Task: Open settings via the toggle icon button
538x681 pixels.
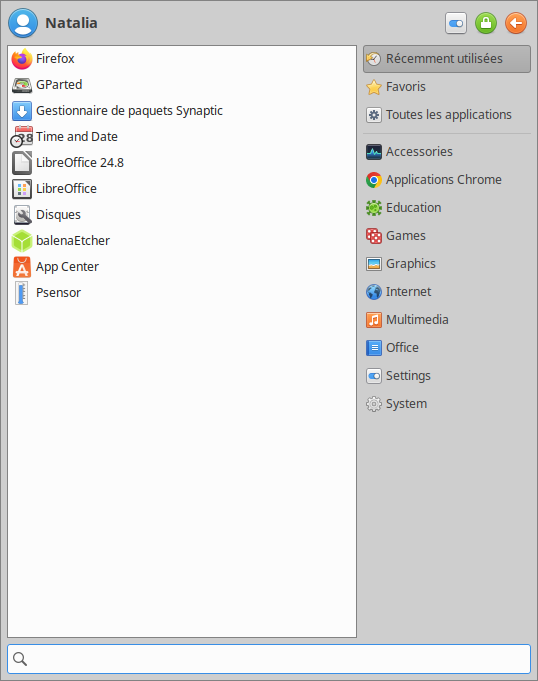Action: 456,23
